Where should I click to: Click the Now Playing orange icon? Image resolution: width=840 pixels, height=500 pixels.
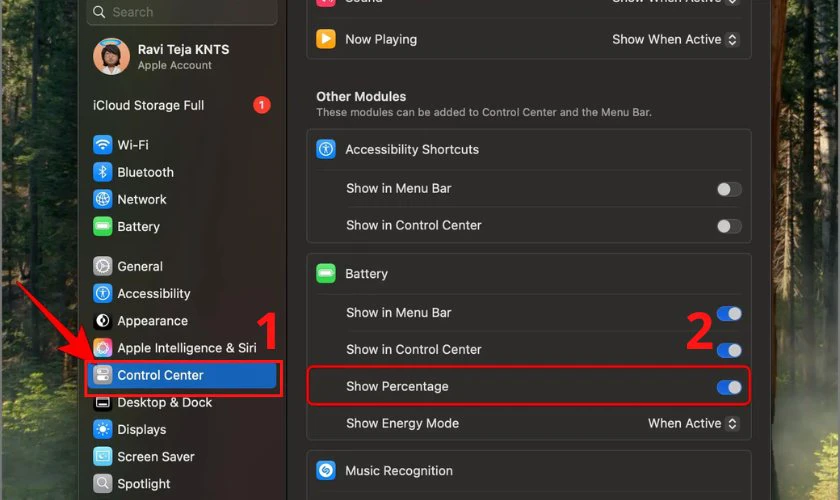[326, 39]
